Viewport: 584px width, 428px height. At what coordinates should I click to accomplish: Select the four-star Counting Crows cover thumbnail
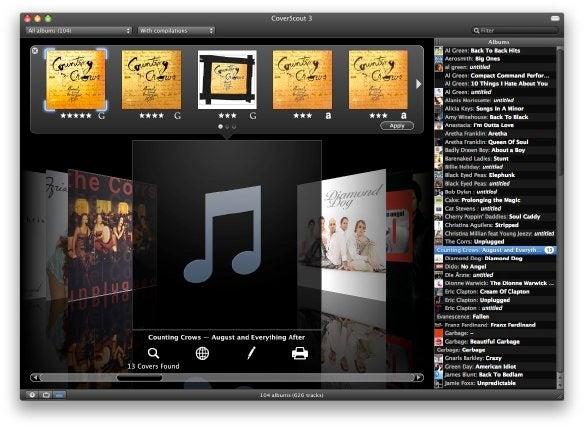tap(152, 80)
